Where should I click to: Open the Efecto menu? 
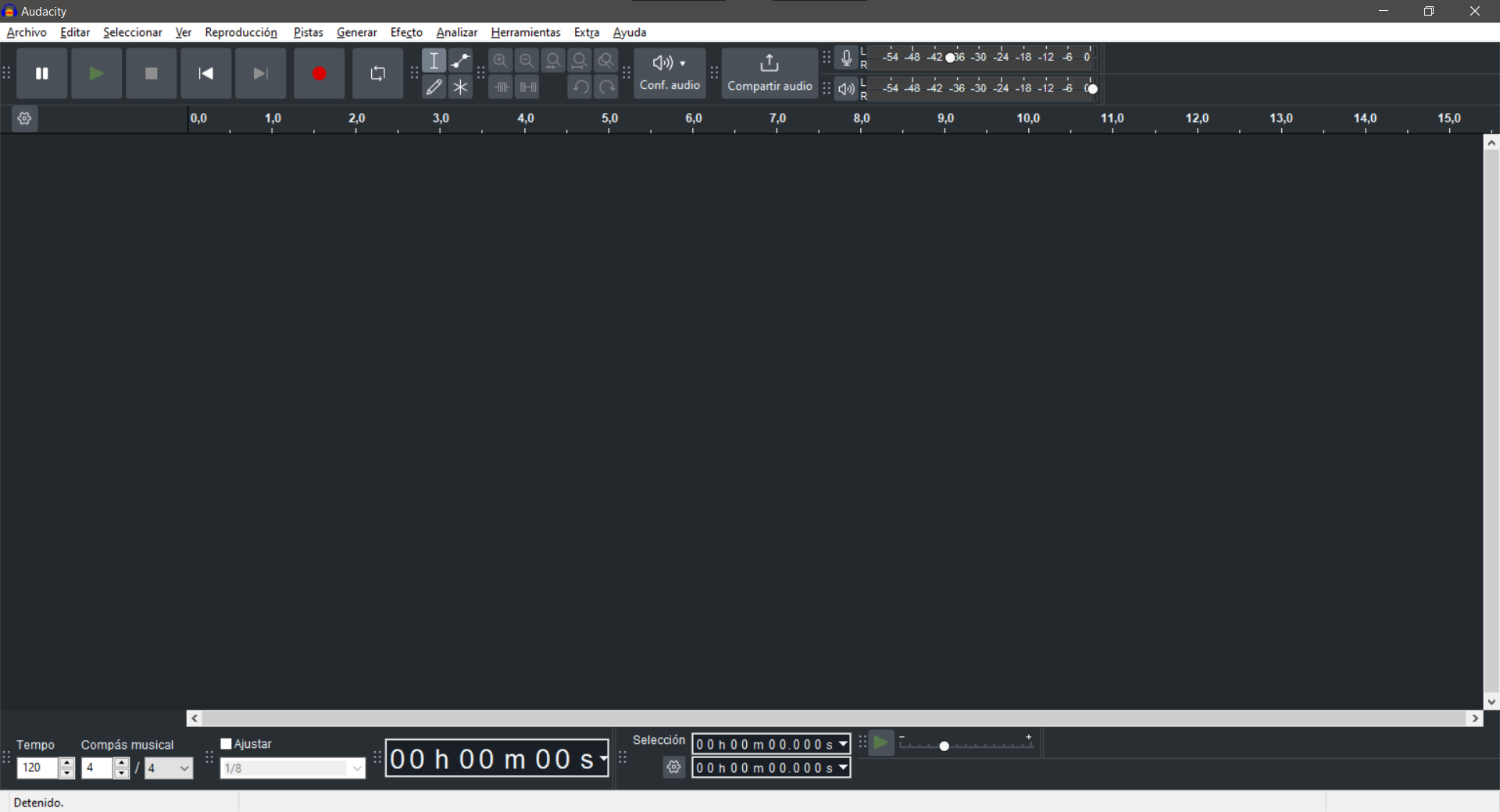coord(406,32)
